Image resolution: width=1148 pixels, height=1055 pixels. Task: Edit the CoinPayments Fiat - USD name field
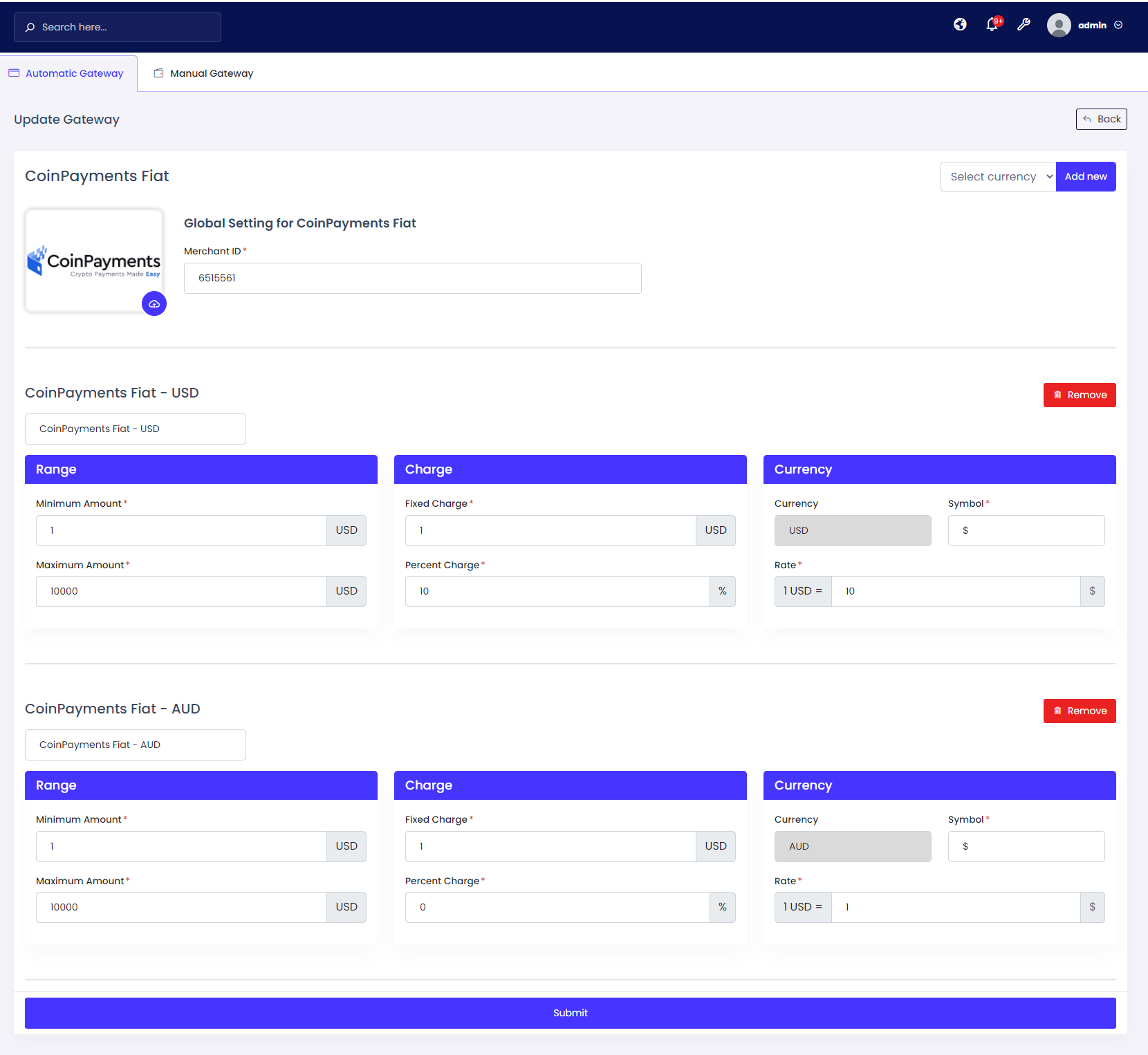(136, 429)
